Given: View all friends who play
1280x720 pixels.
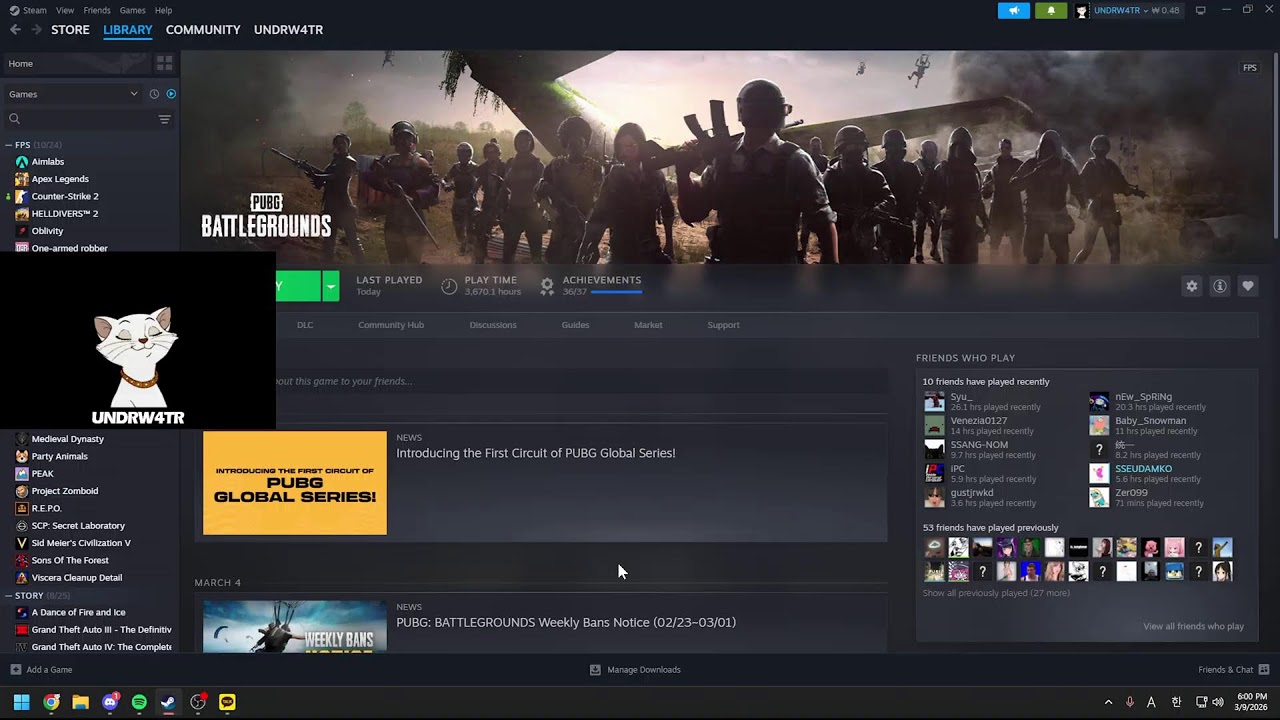Looking at the screenshot, I should [1193, 627].
